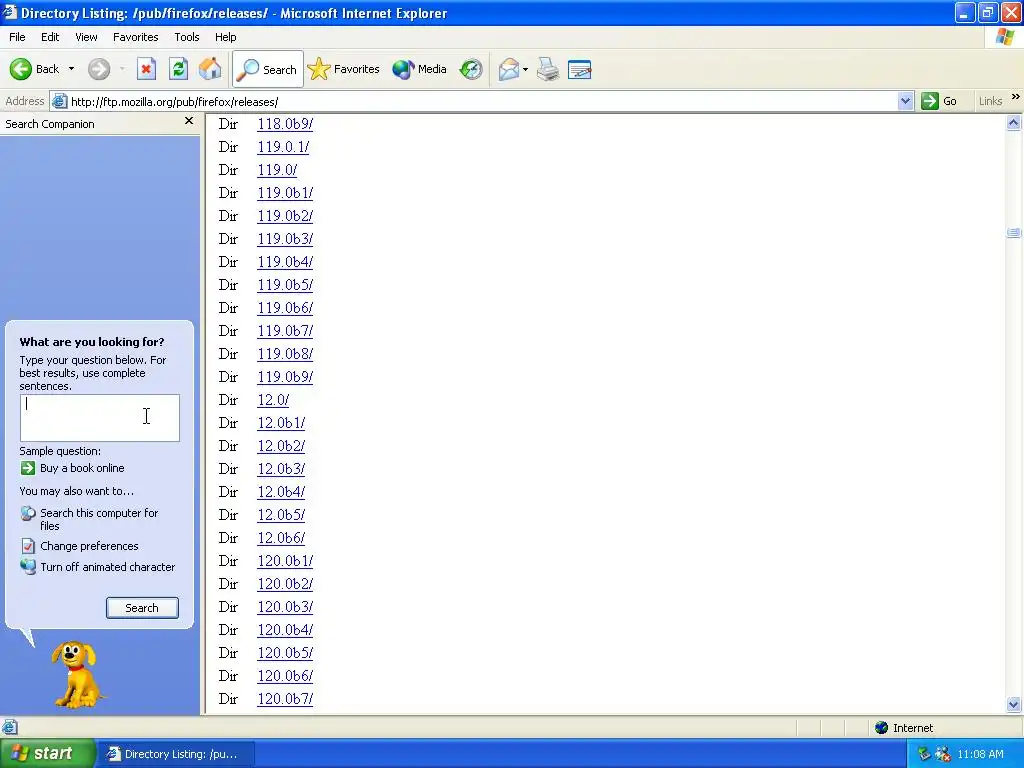Click the Buy a book online sample

click(x=82, y=468)
